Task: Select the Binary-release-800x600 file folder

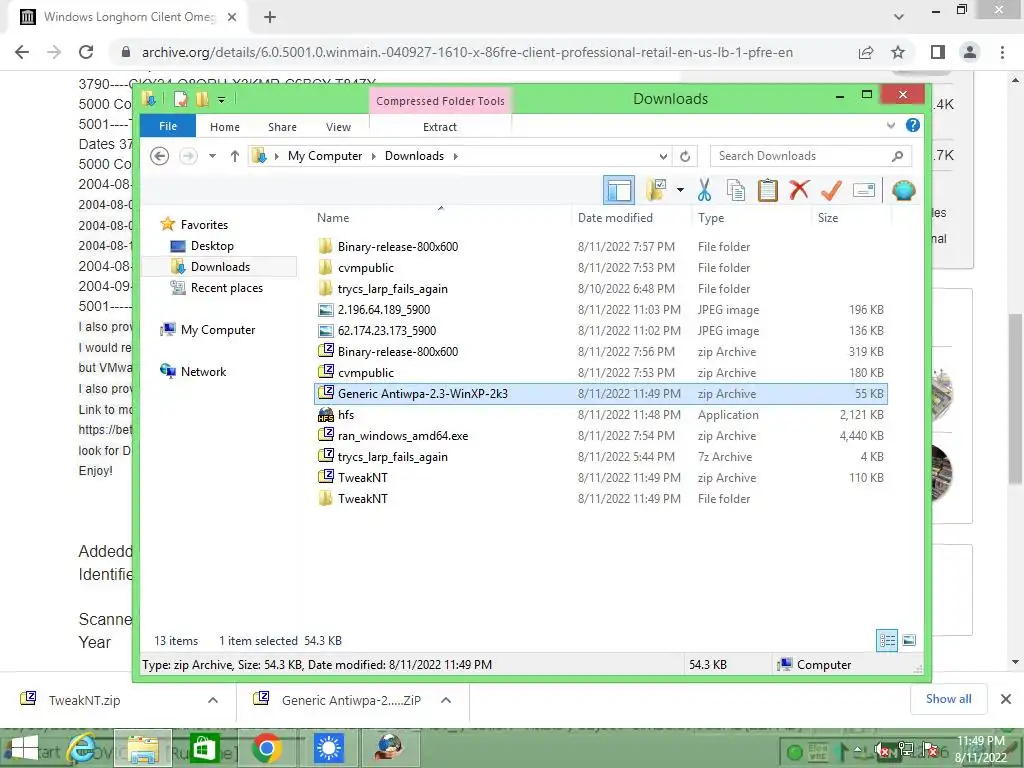Action: (x=601, y=247)
